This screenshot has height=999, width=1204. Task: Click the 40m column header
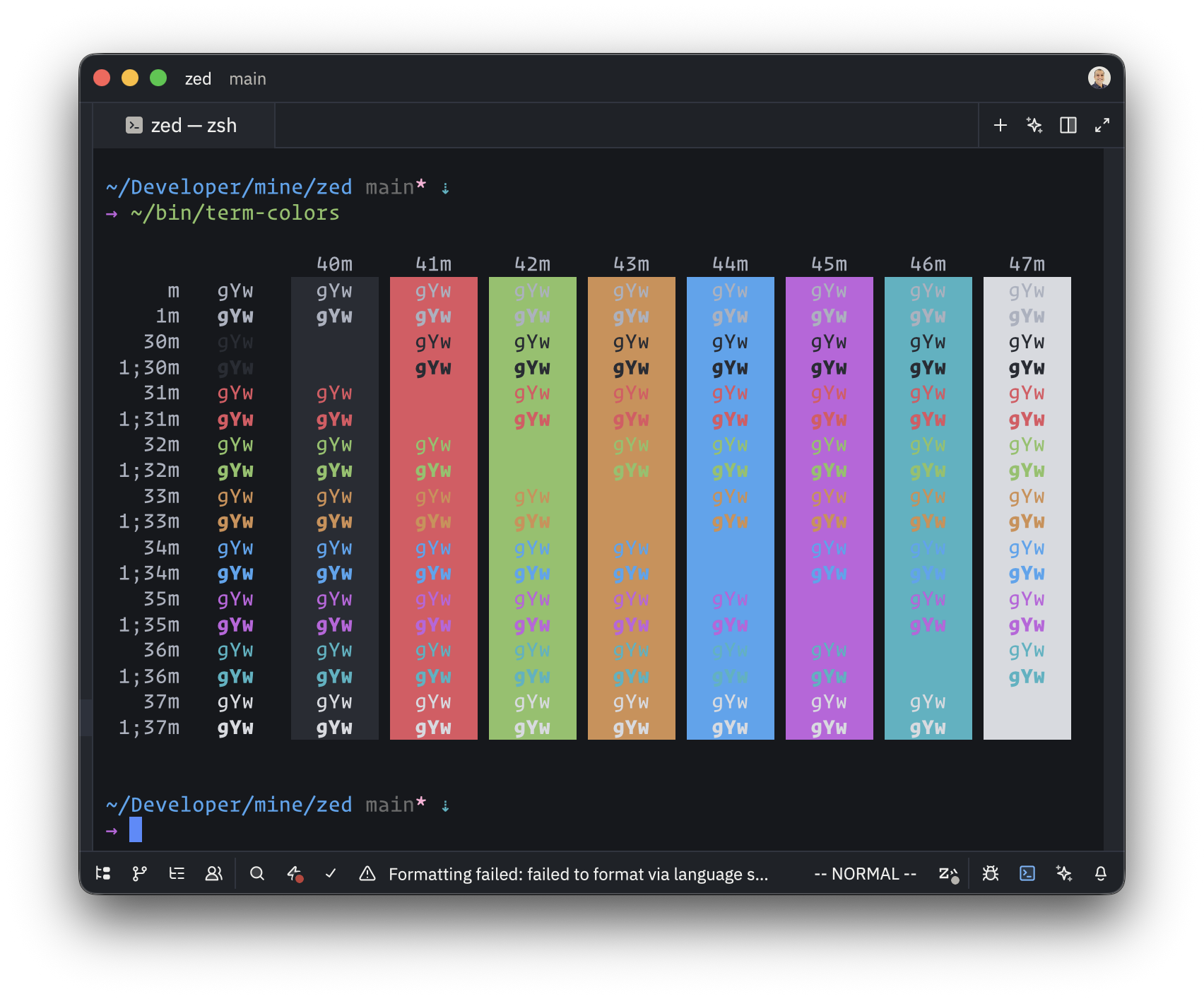click(334, 264)
